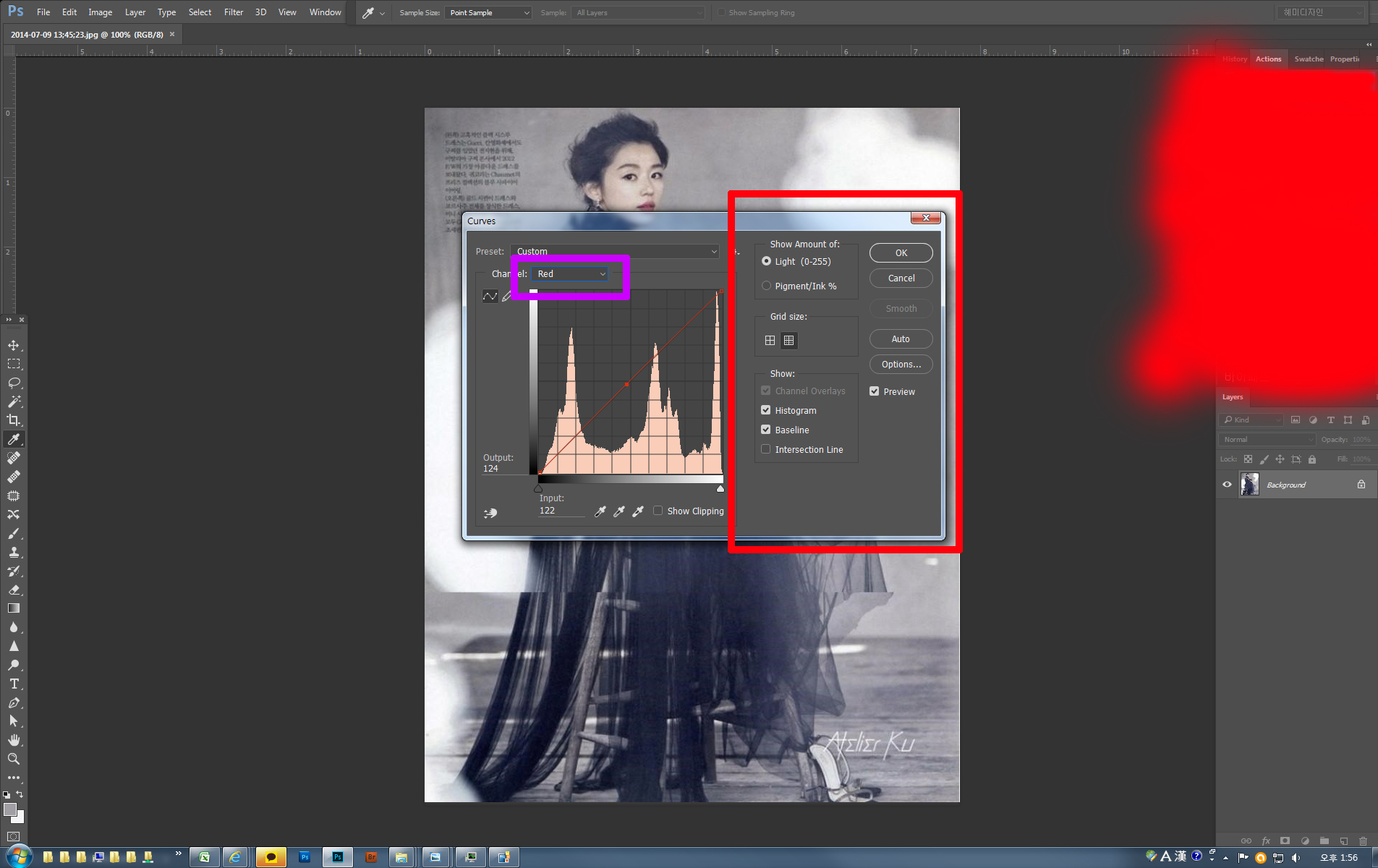The image size is (1378, 868).
Task: Select the Spot Healing Brush tool
Action: (x=14, y=458)
